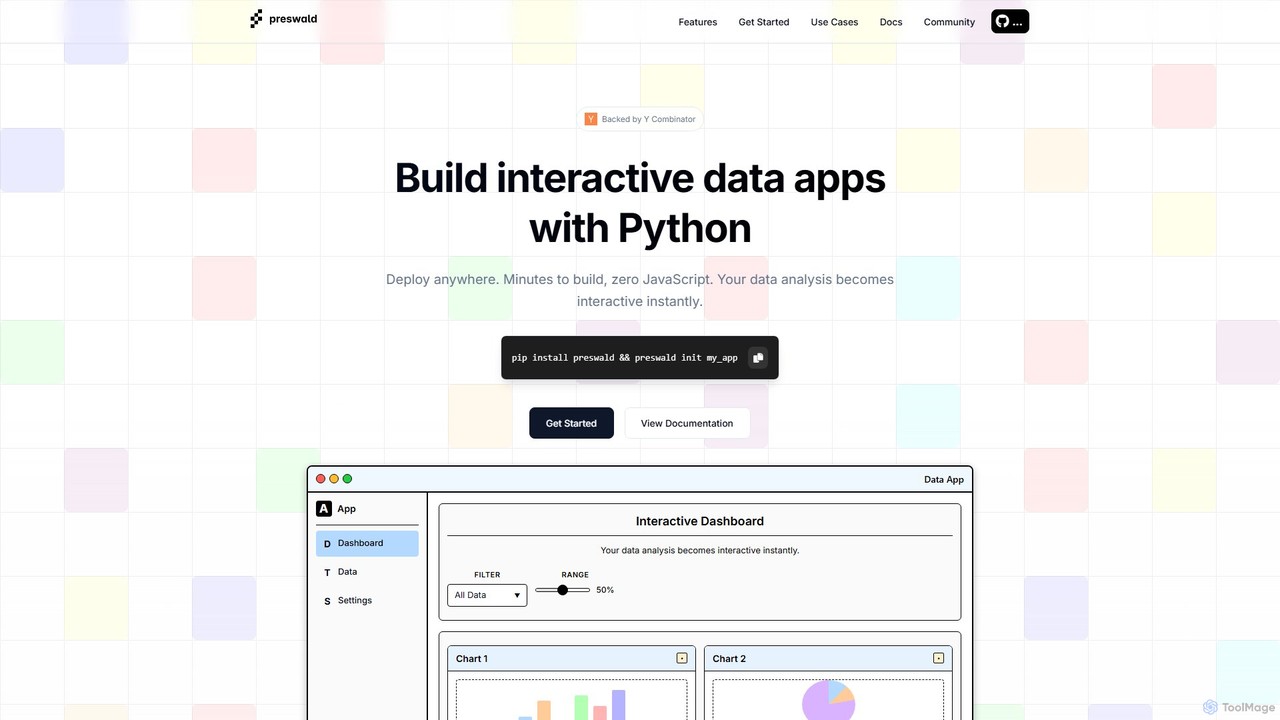Select Data in the app sidebar

(367, 572)
